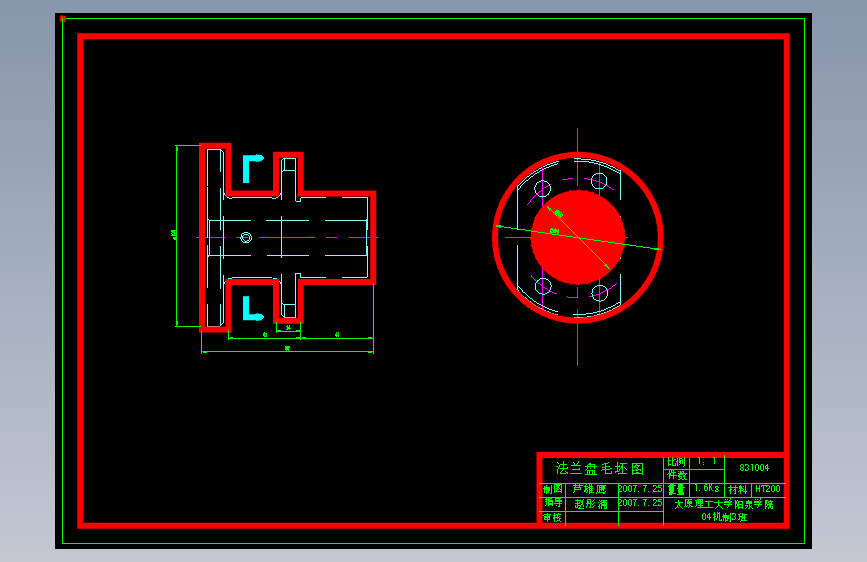Viewport: 867px width, 562px height.
Task: Select the lower cyan section arrow
Action: (253, 309)
